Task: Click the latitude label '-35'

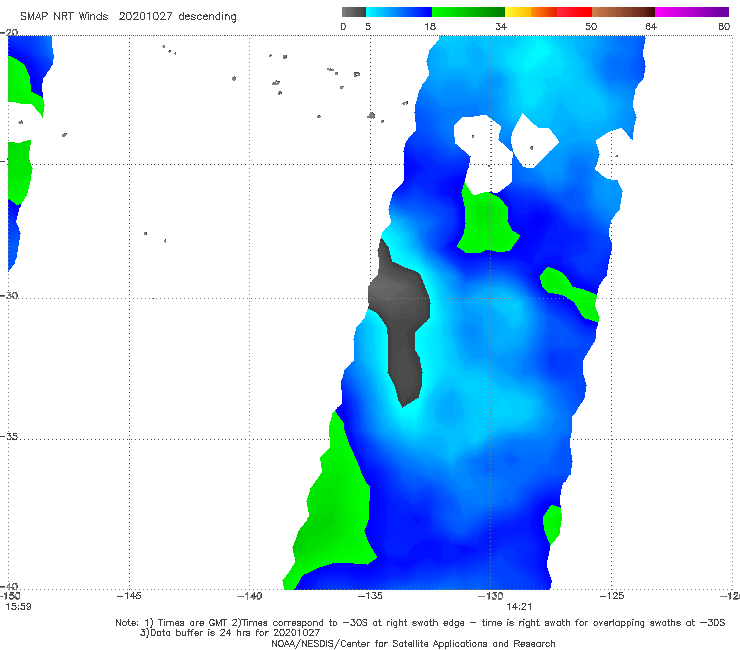Action: [x=9, y=437]
